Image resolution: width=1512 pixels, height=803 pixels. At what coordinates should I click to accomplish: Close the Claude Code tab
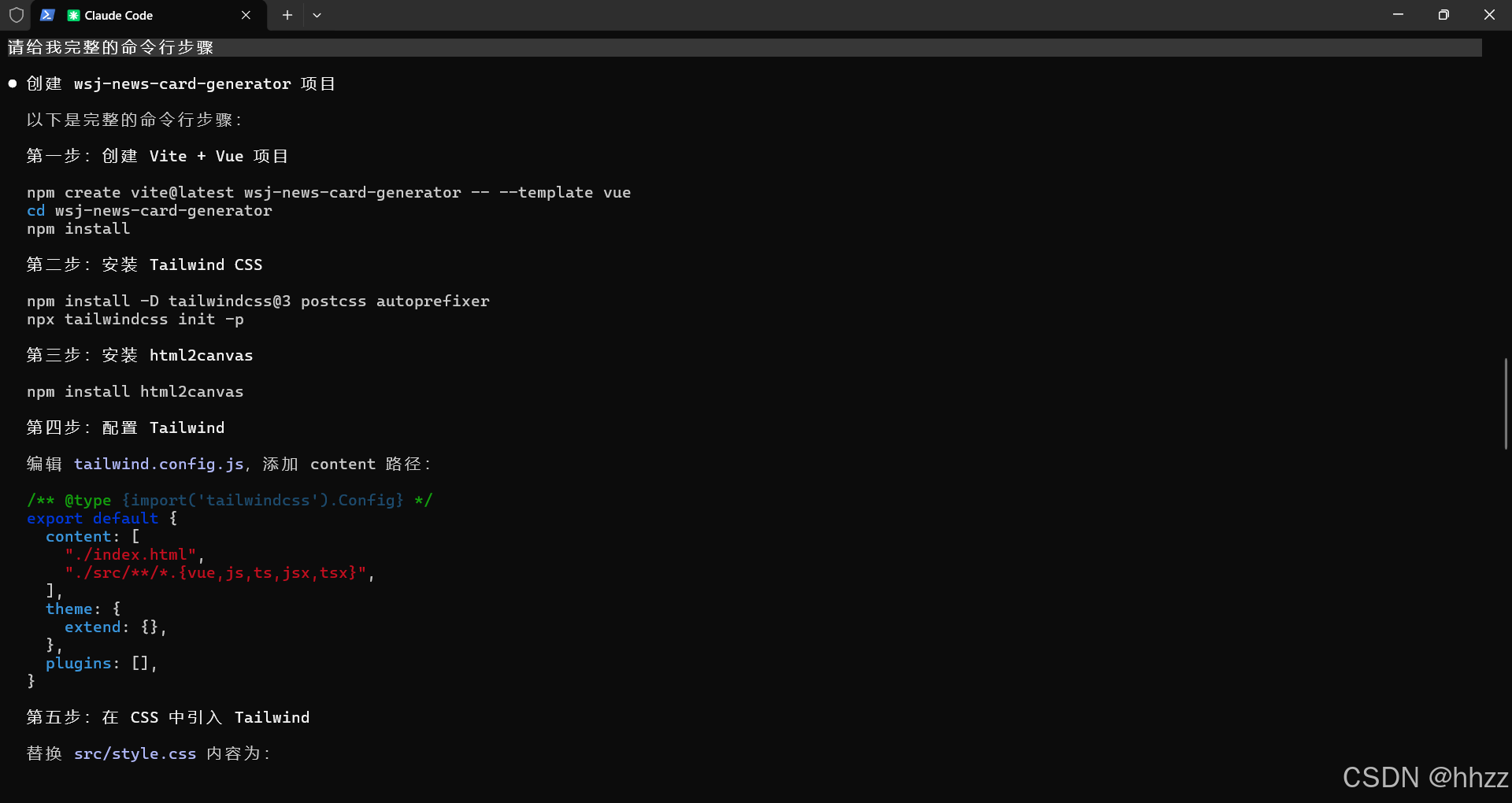click(246, 15)
